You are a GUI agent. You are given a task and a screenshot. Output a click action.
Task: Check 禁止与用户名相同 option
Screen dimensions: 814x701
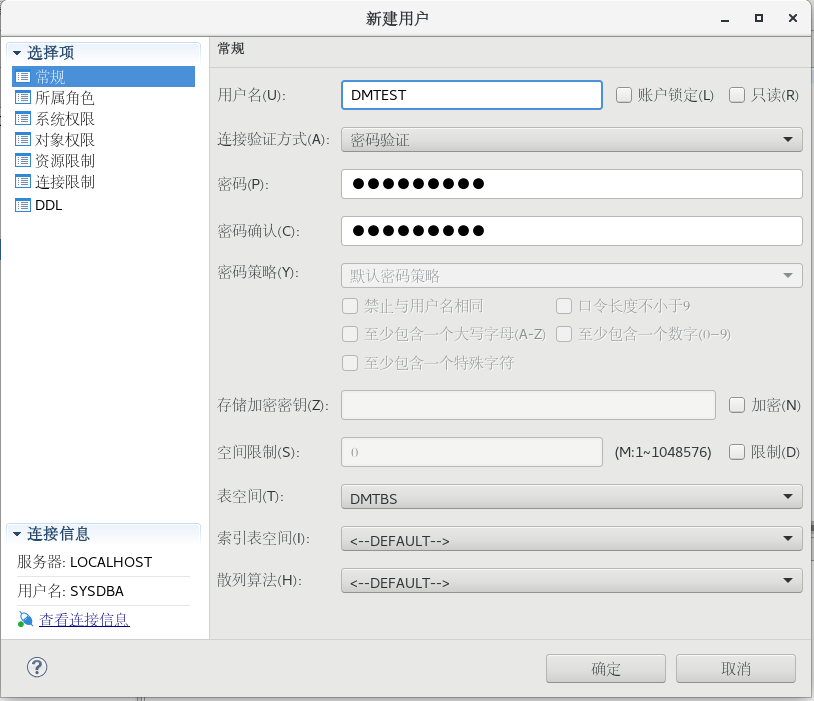pyautogui.click(x=350, y=306)
